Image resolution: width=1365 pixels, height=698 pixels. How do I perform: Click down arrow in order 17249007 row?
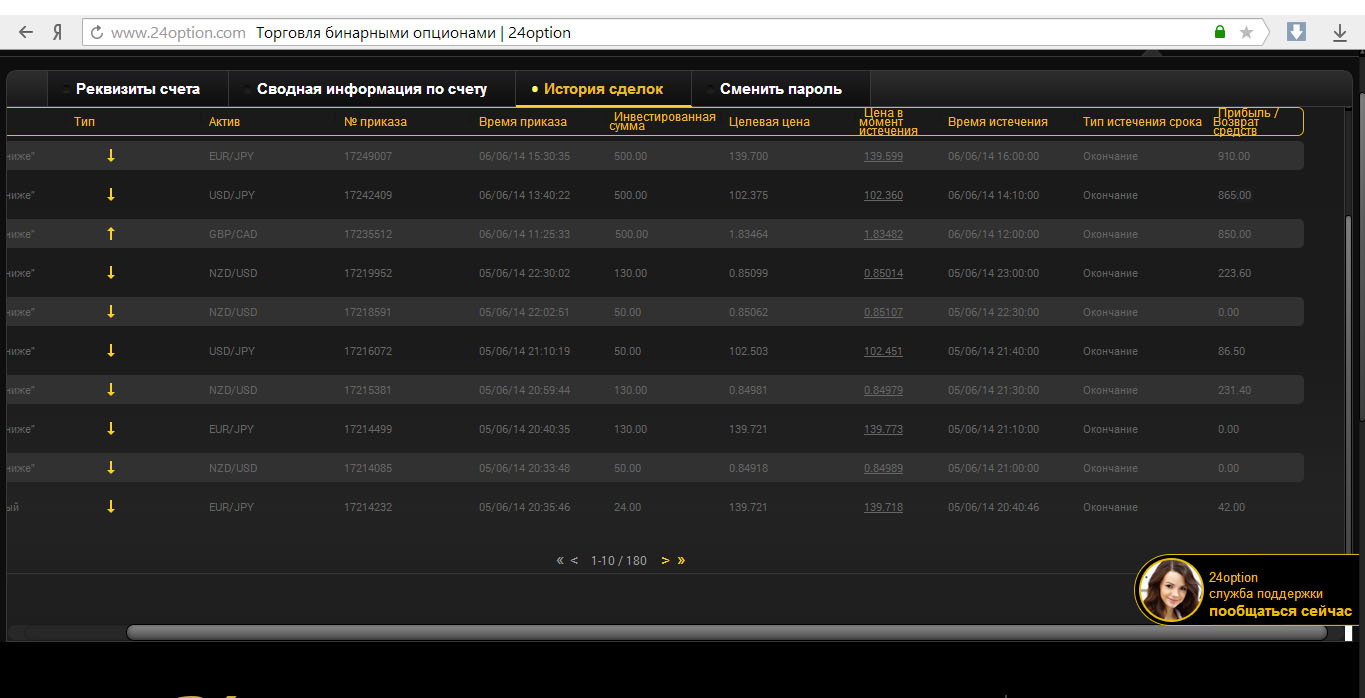111,156
